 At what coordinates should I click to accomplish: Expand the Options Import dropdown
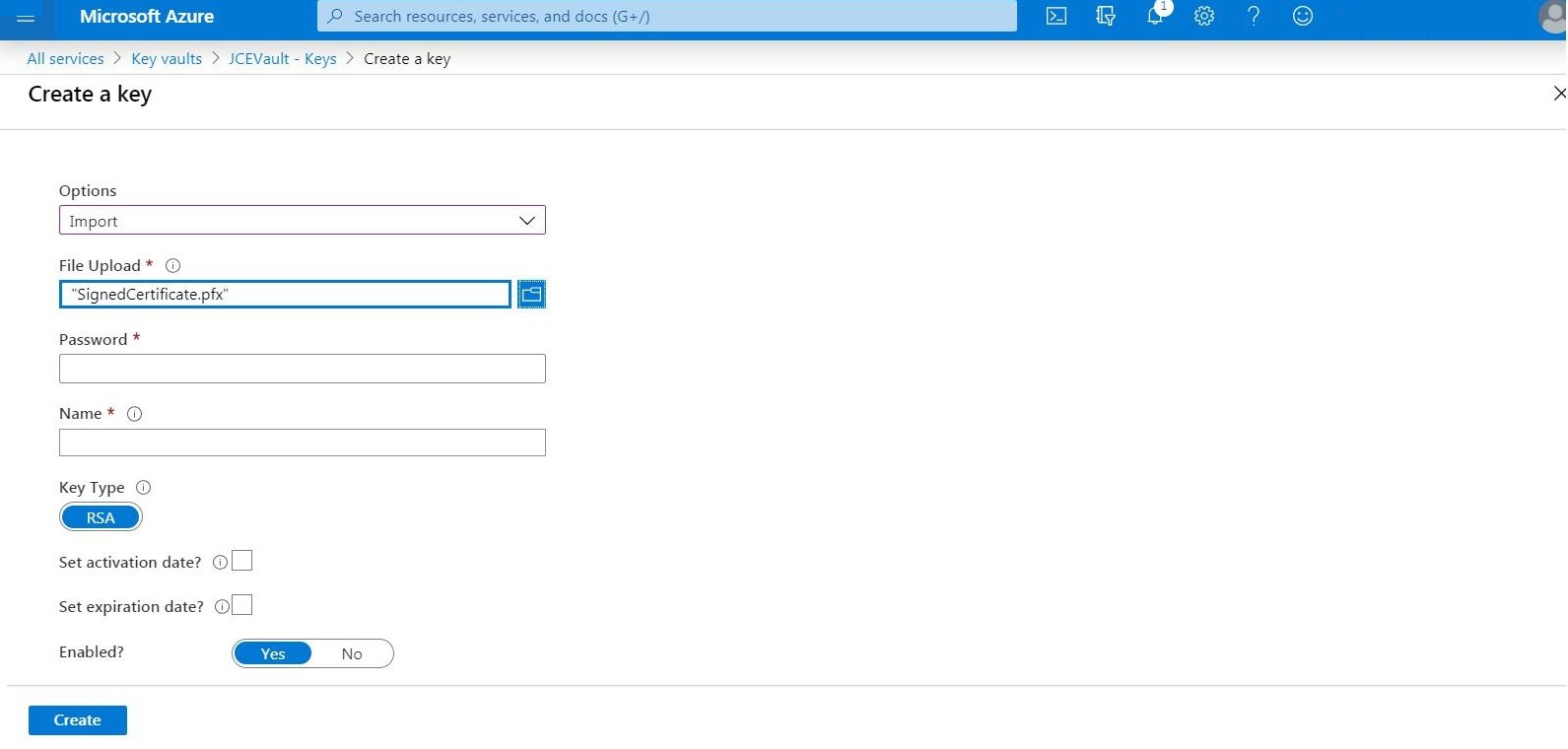(x=302, y=221)
